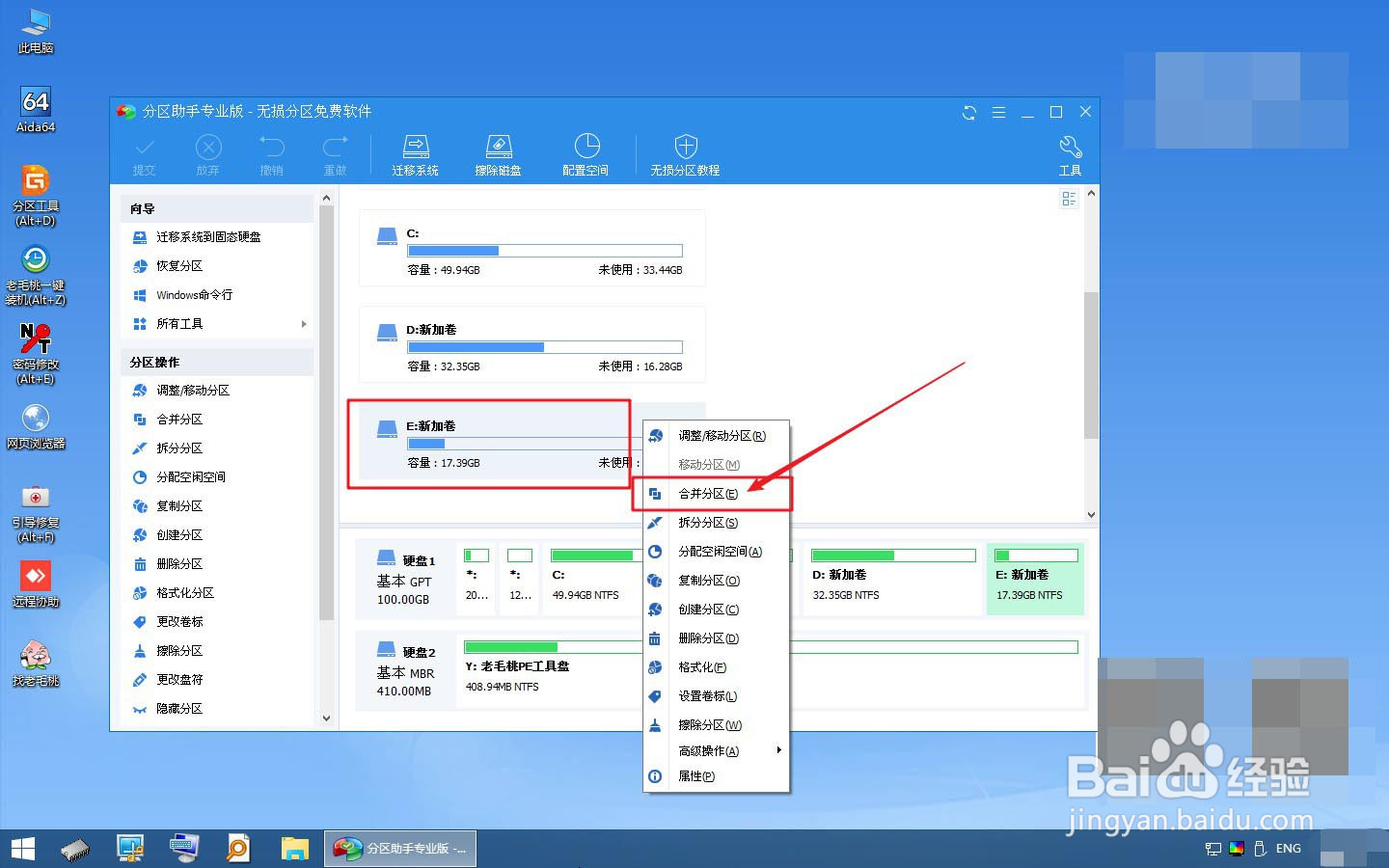
Task: Click the Commit (提交) toolbar button
Action: (144, 155)
